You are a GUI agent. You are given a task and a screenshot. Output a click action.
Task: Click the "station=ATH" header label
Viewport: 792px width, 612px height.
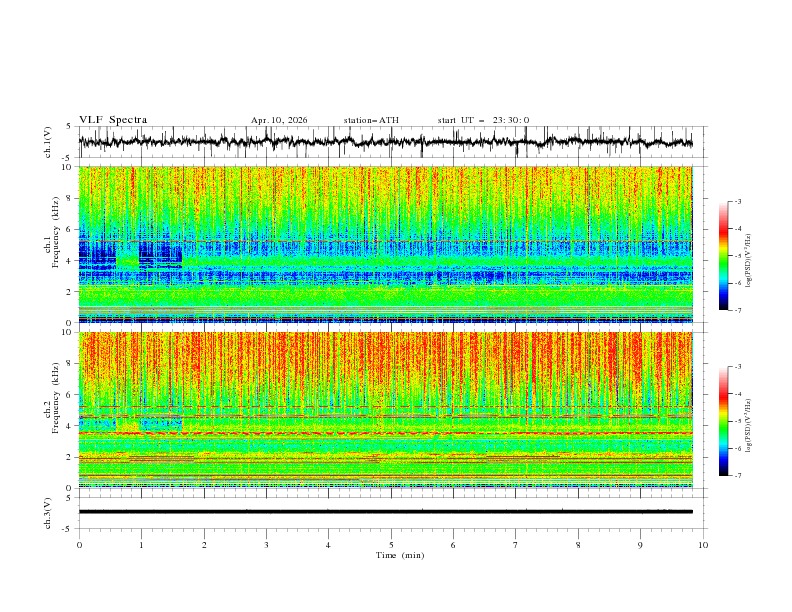371,120
